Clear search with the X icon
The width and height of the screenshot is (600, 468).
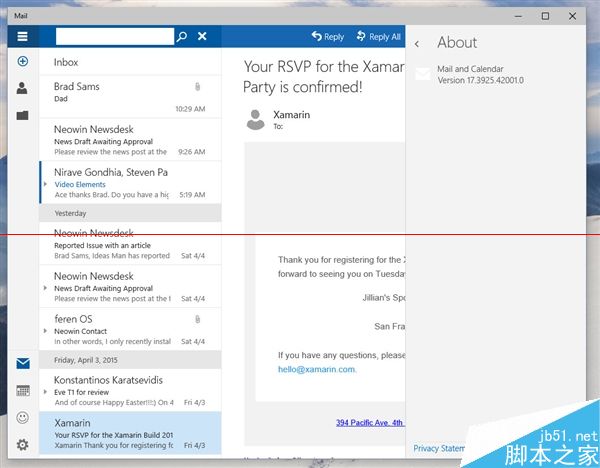pos(202,36)
